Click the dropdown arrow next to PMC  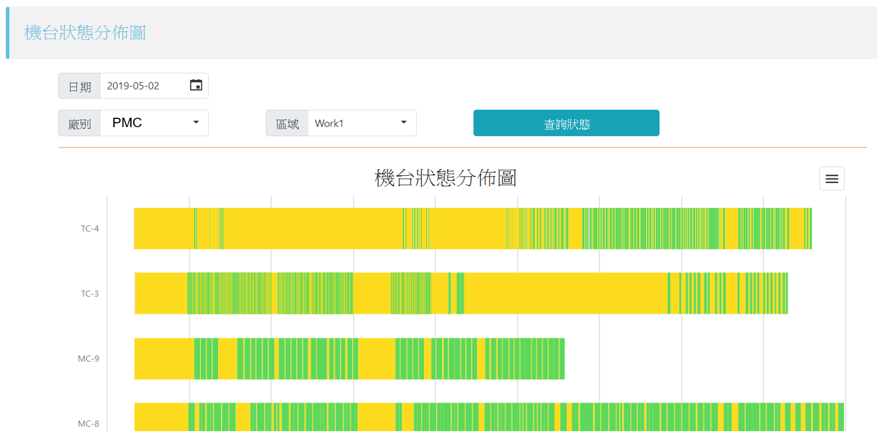pyautogui.click(x=196, y=123)
